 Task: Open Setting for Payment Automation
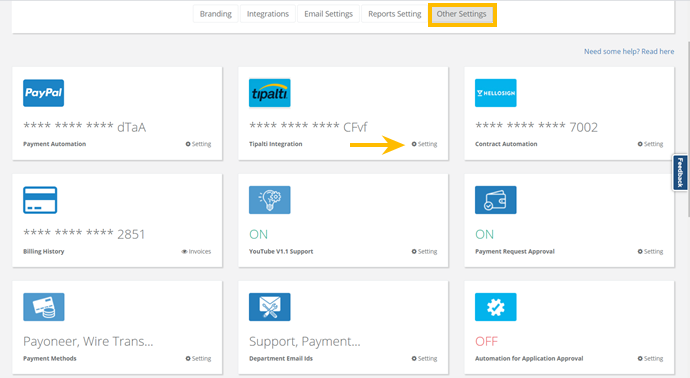[198, 144]
